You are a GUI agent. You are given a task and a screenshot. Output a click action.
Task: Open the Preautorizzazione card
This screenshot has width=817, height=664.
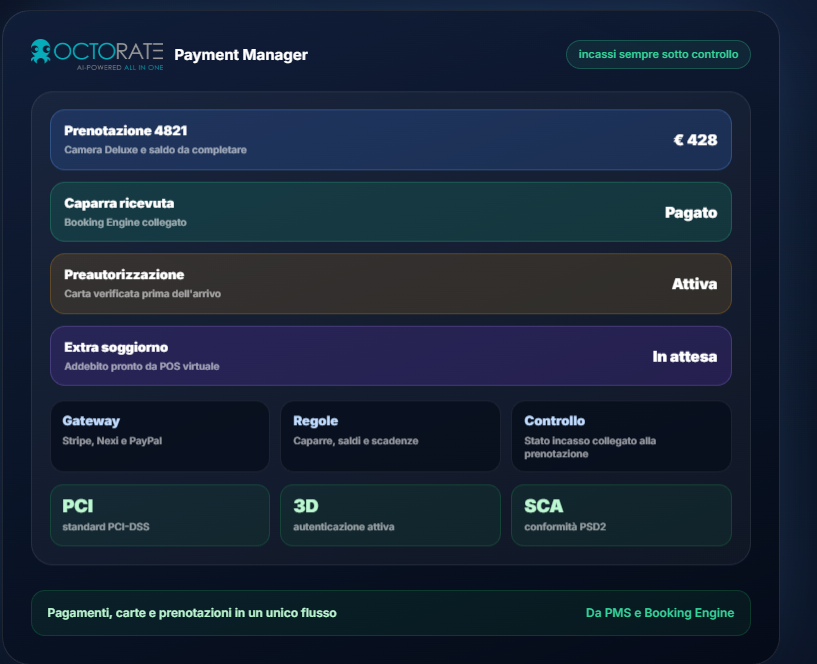391,284
